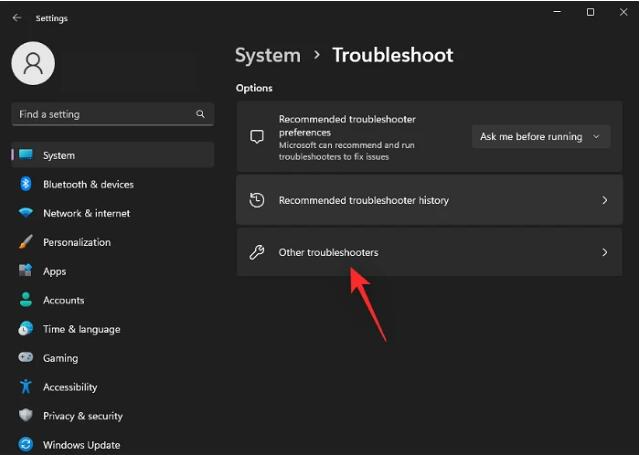Click the System monitor icon in sidebar
Image resolution: width=640 pixels, height=455 pixels.
click(26, 155)
